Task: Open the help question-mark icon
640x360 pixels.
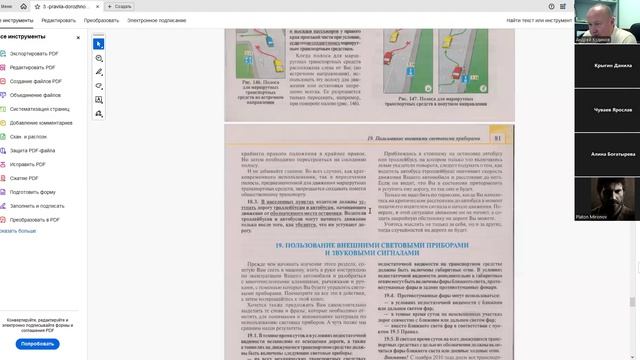Action: coord(551,7)
